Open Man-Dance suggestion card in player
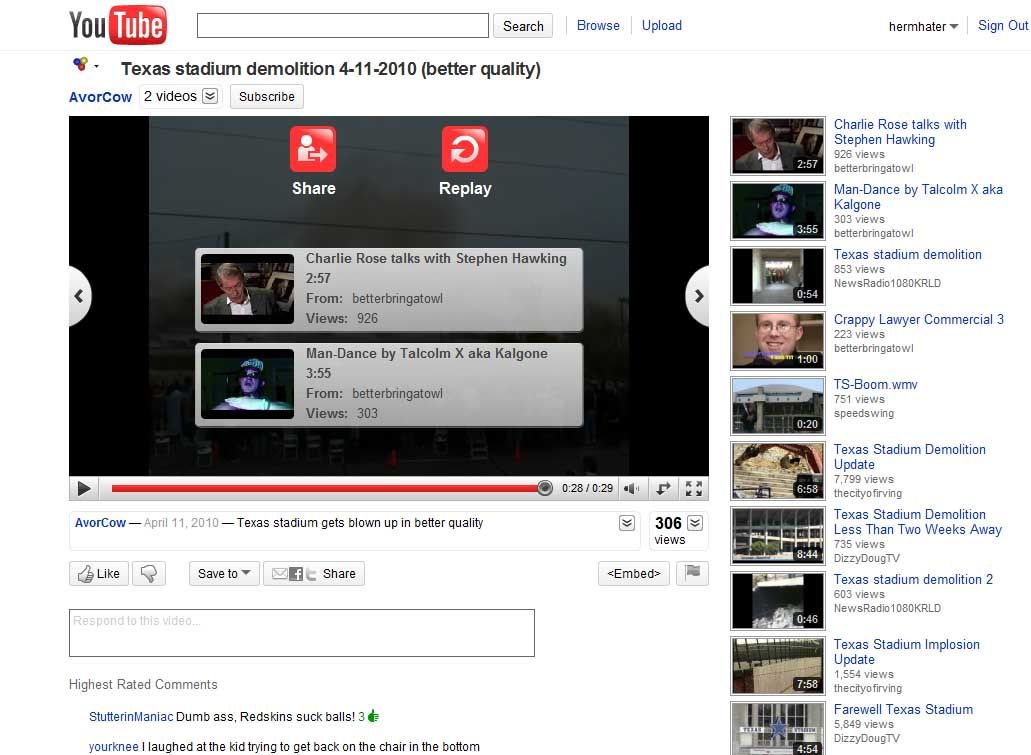 (389, 385)
